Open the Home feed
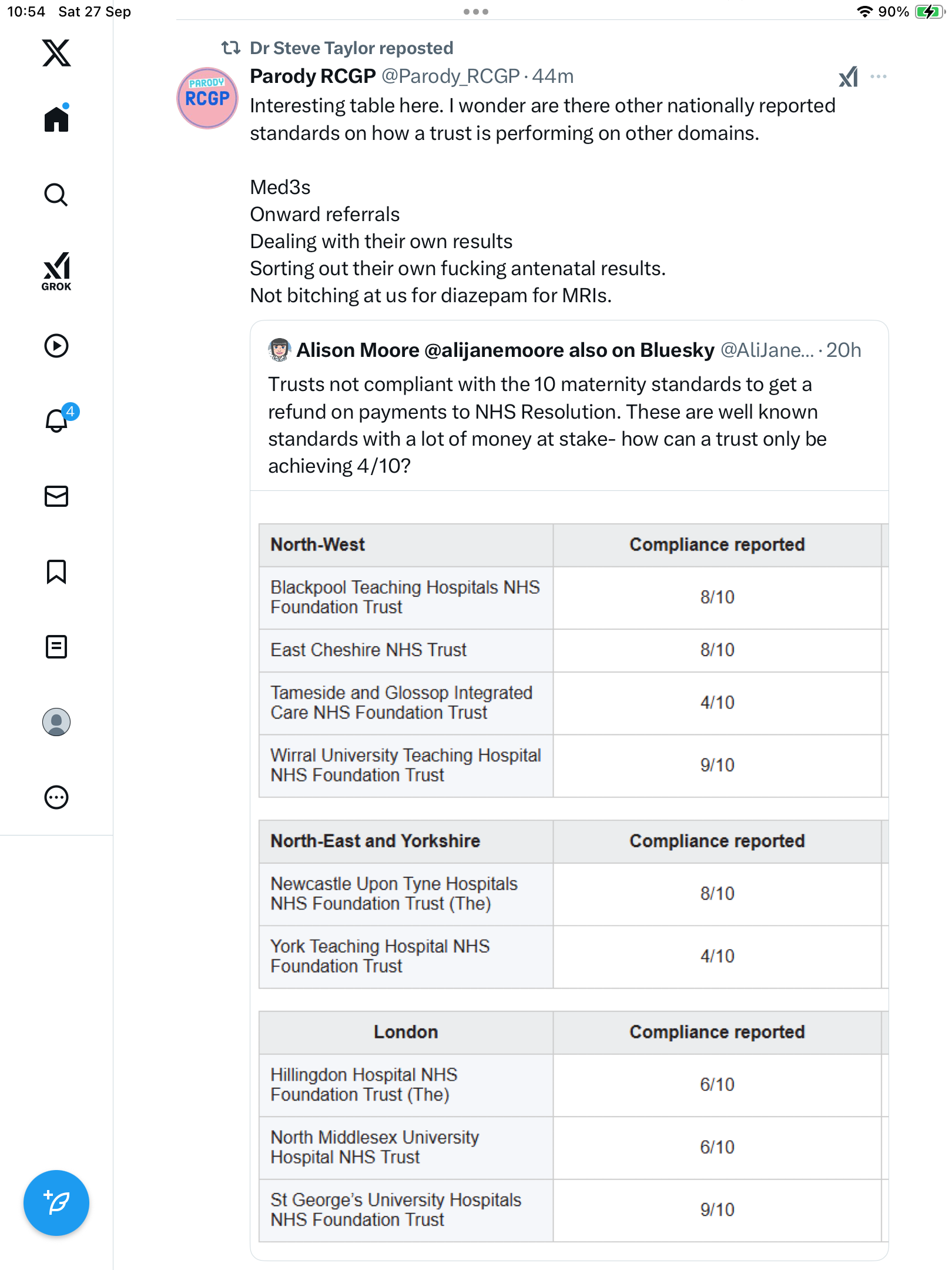Screen dimensions: 952x1270 (56, 119)
